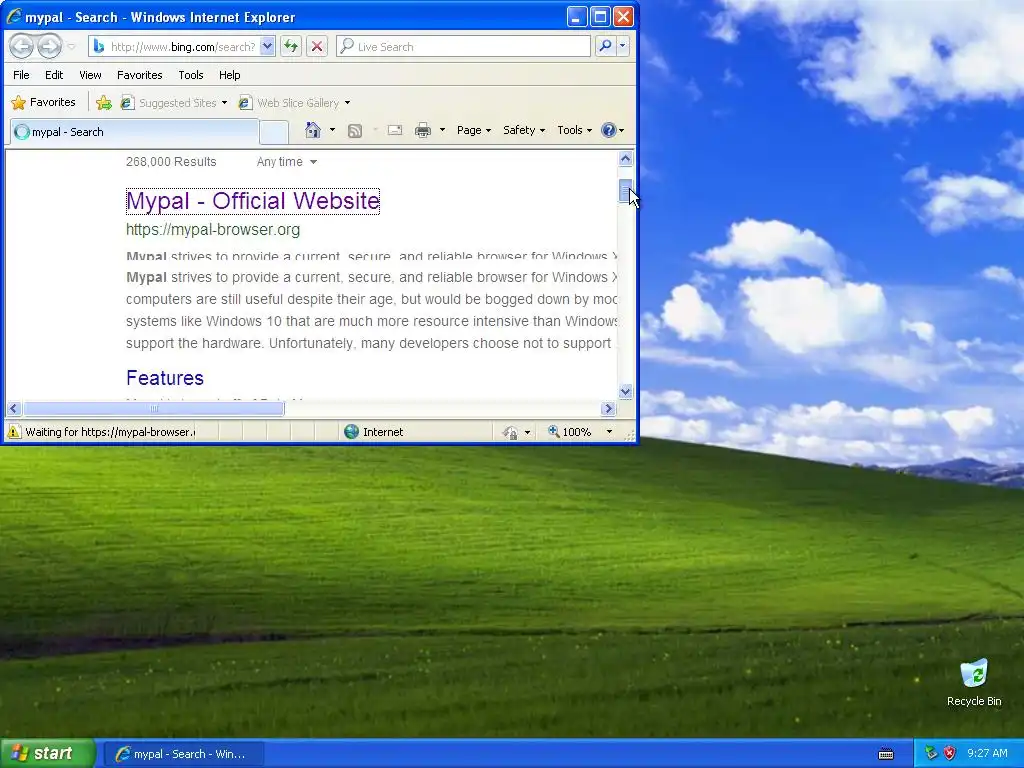Click the 9:27 AM clock
This screenshot has height=768, width=1024.
tap(987, 754)
